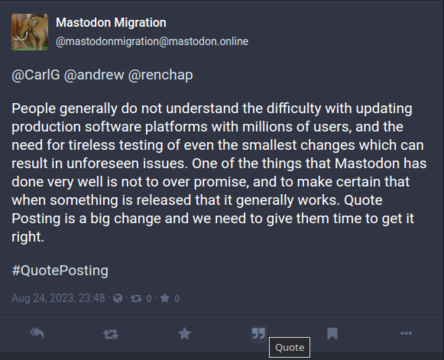The height and width of the screenshot is (360, 444).
Task: Open the @renchap mention
Action: click(x=161, y=75)
